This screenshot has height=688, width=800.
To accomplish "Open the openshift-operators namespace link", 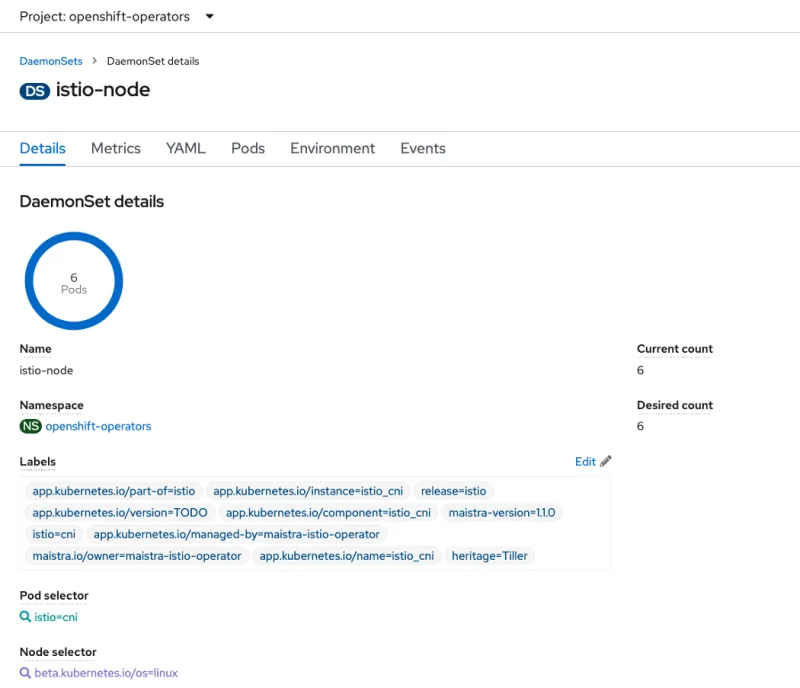I will tap(97, 426).
